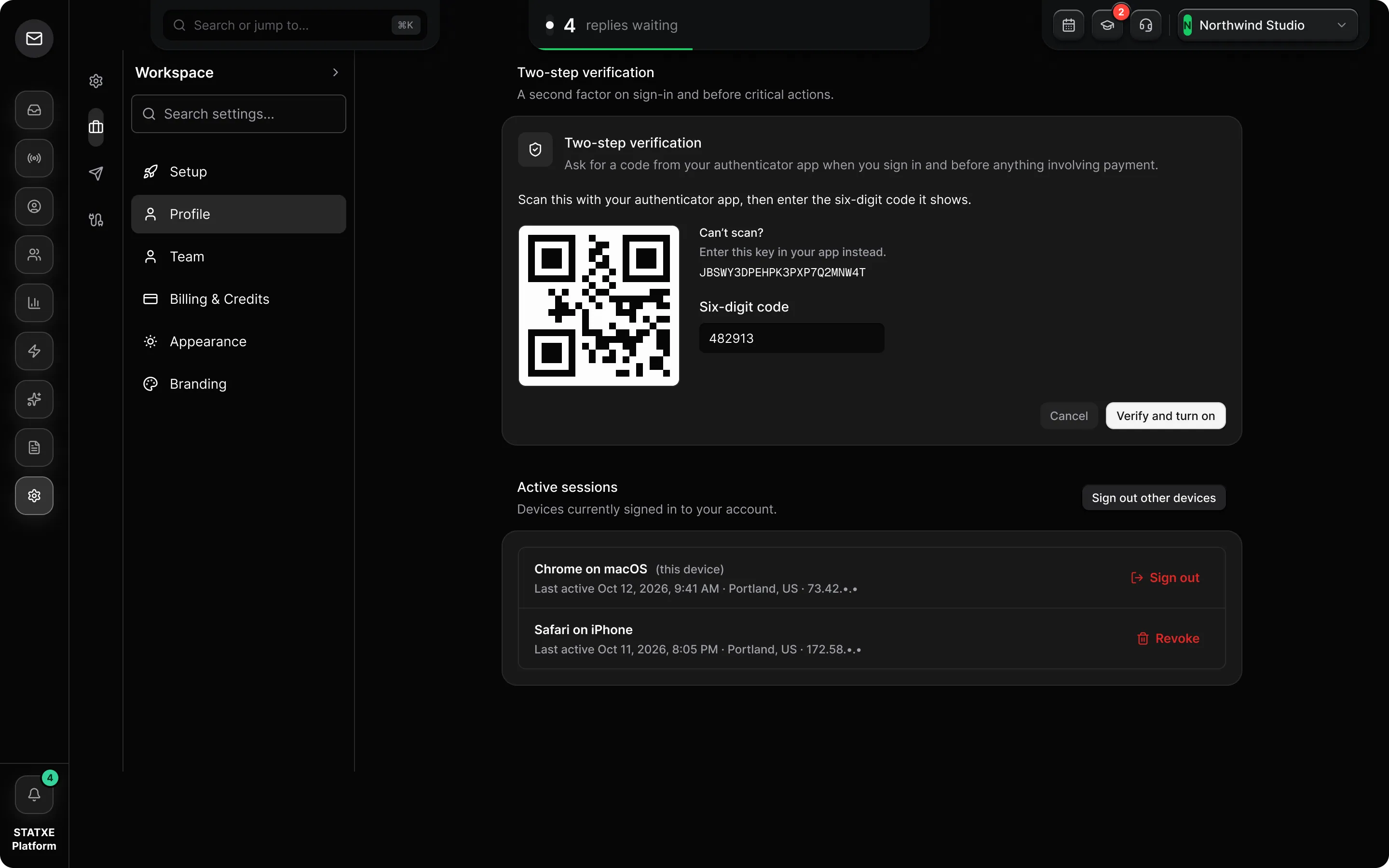Screen dimensions: 1389x868
Task: Open the headset support icon in top bar
Action: [x=1145, y=25]
